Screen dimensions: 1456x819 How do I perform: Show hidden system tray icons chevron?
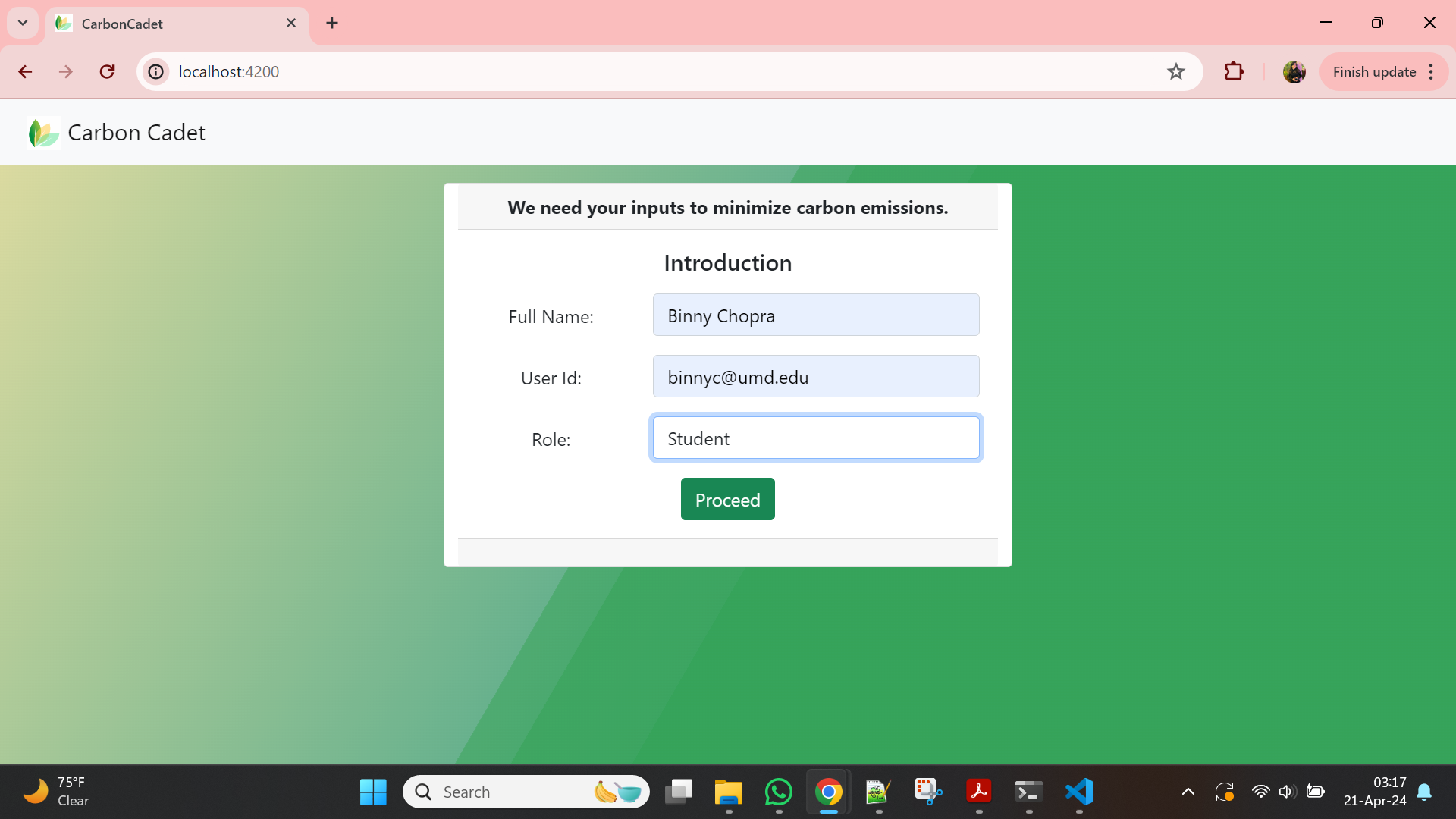(x=1188, y=792)
